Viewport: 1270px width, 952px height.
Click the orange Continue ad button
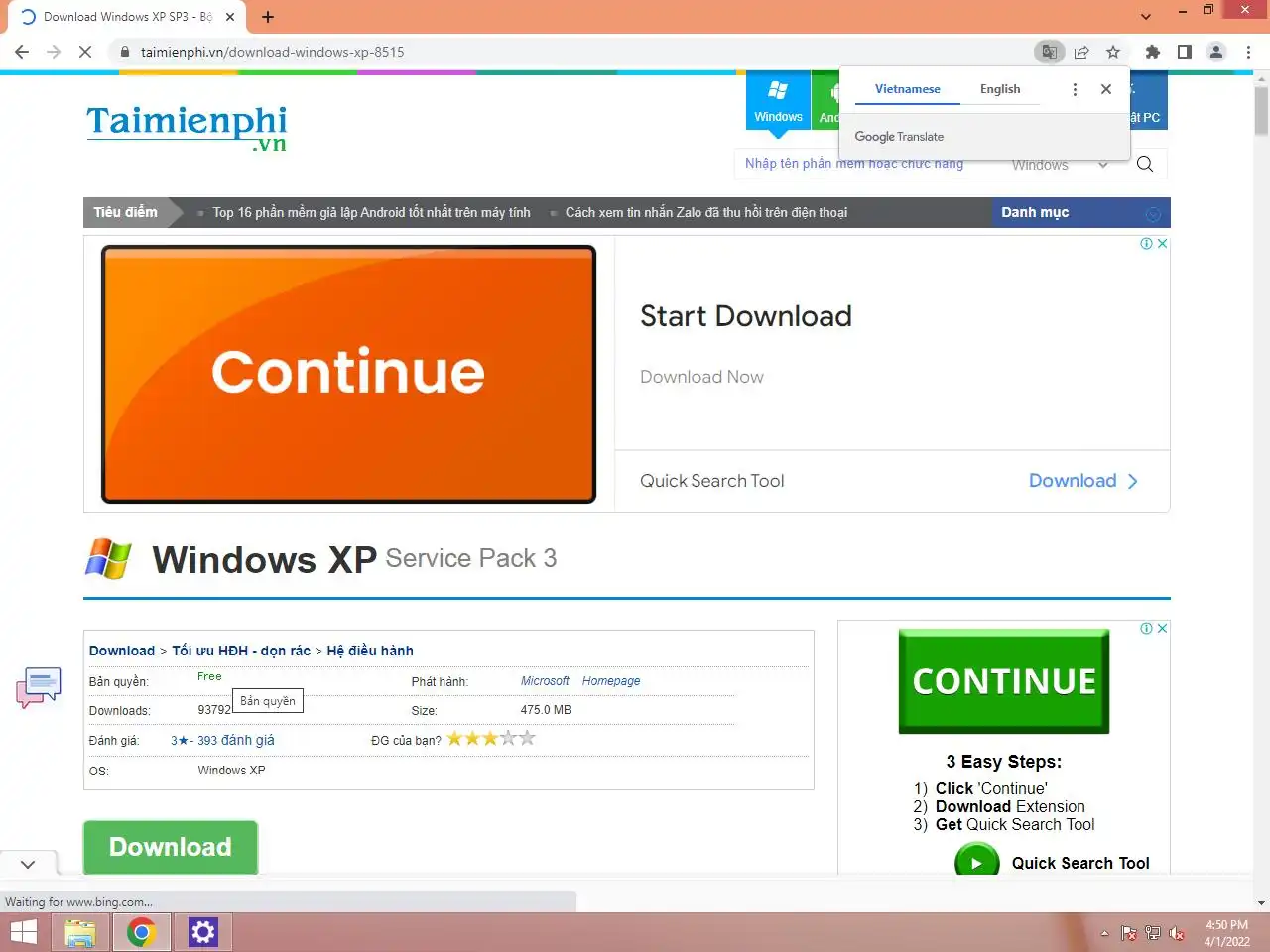[x=348, y=374]
